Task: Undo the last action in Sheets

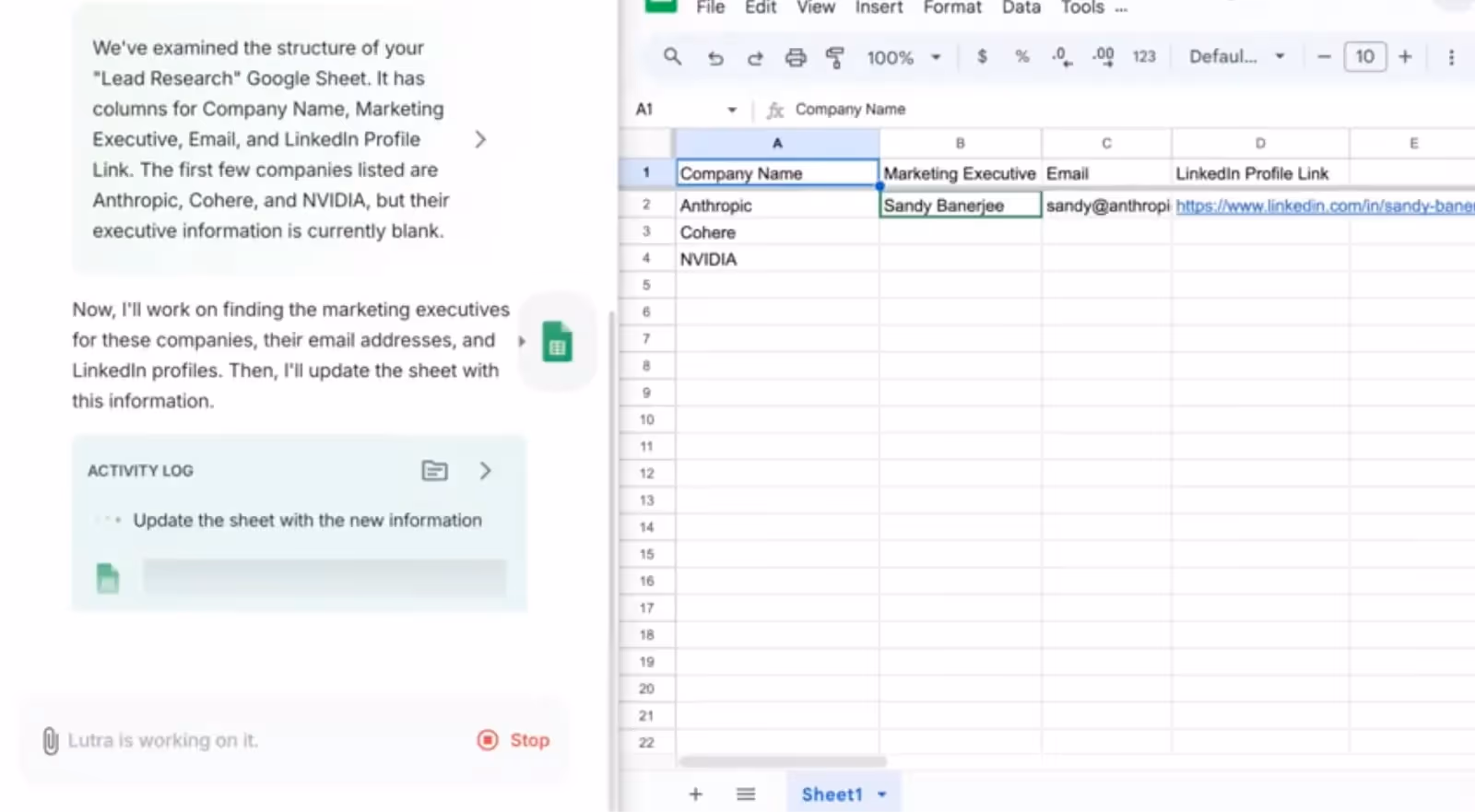Action: (715, 58)
